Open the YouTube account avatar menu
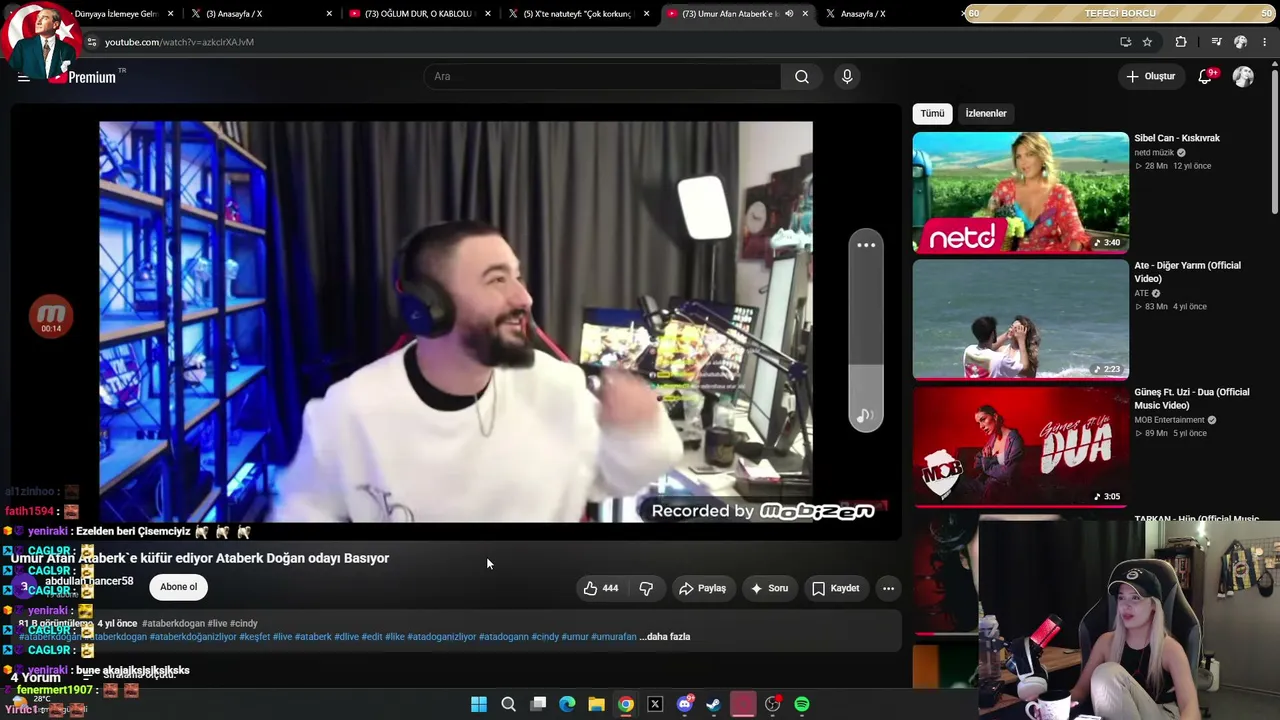This screenshot has width=1280, height=720. point(1243,77)
